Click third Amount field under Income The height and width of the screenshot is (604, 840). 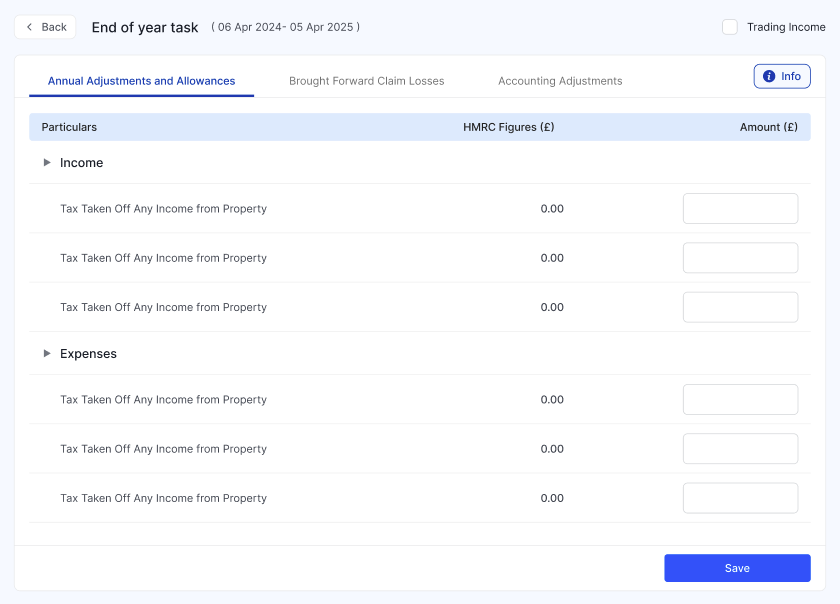740,307
